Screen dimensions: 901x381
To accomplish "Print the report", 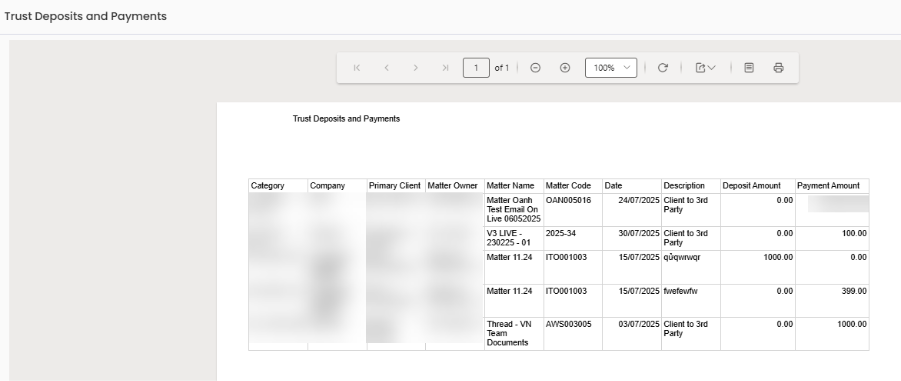I will tap(779, 68).
